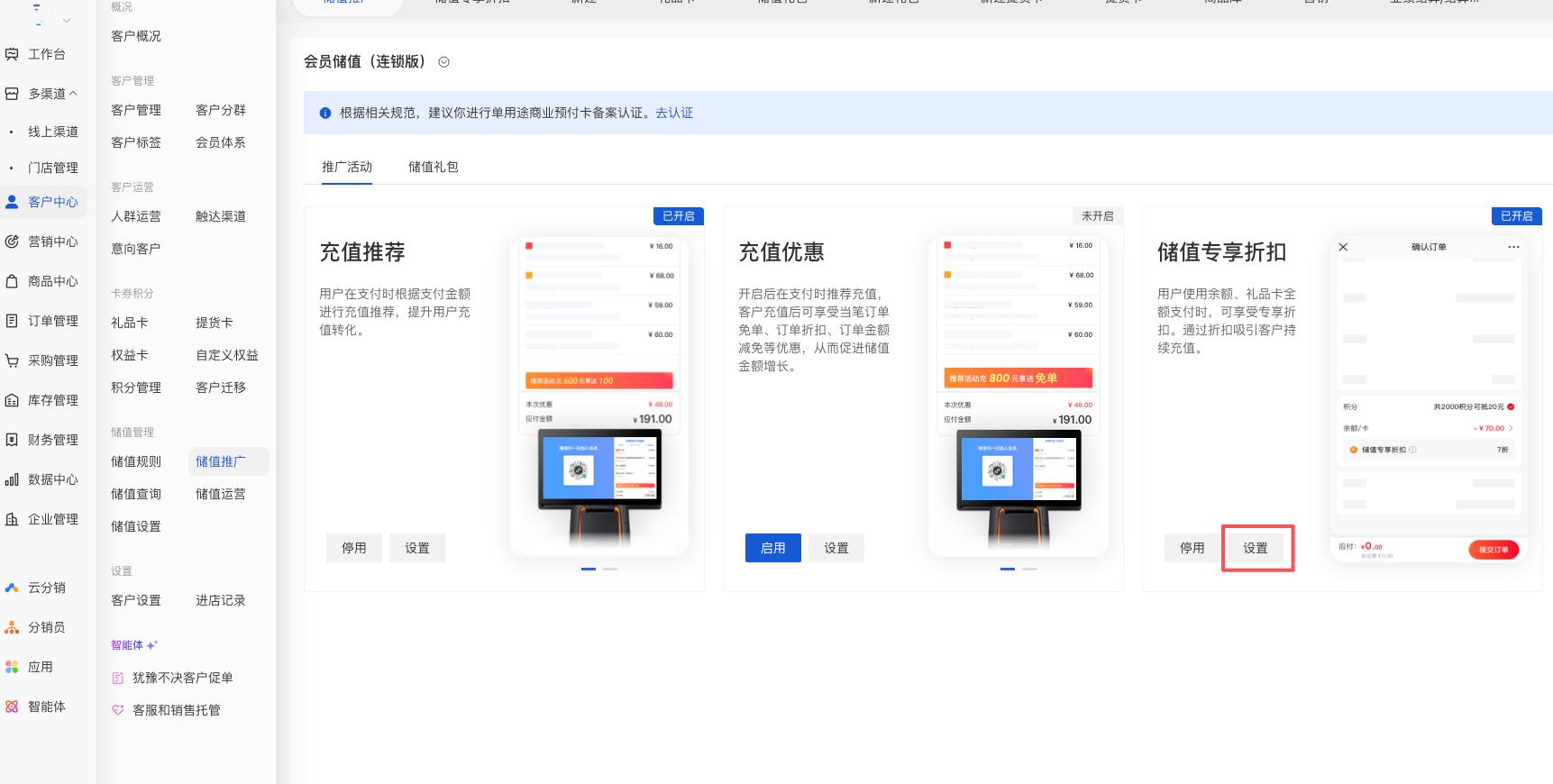This screenshot has height=784, width=1553.
Task: Click the 客户中心 person icon
Action: 12,202
